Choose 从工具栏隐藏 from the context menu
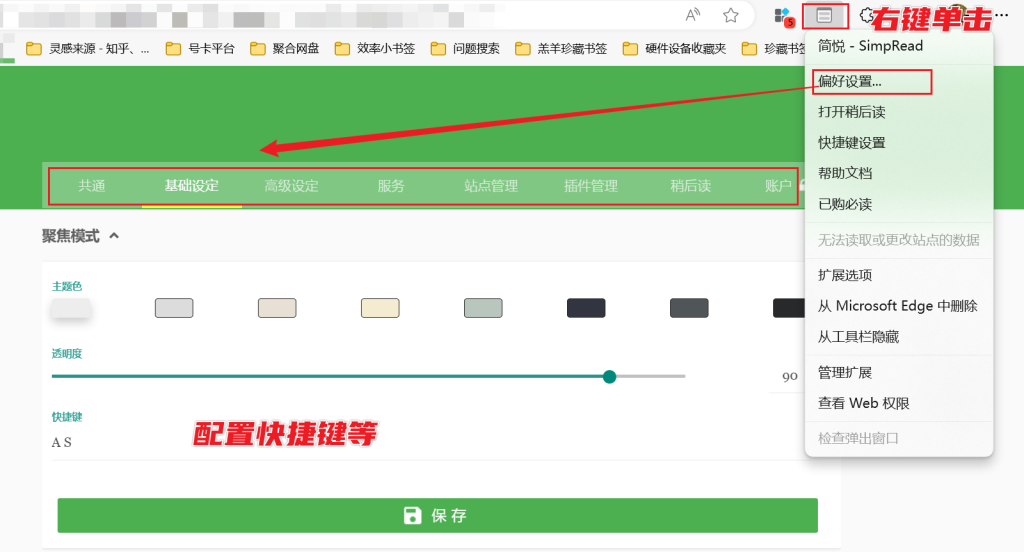 tap(899, 336)
